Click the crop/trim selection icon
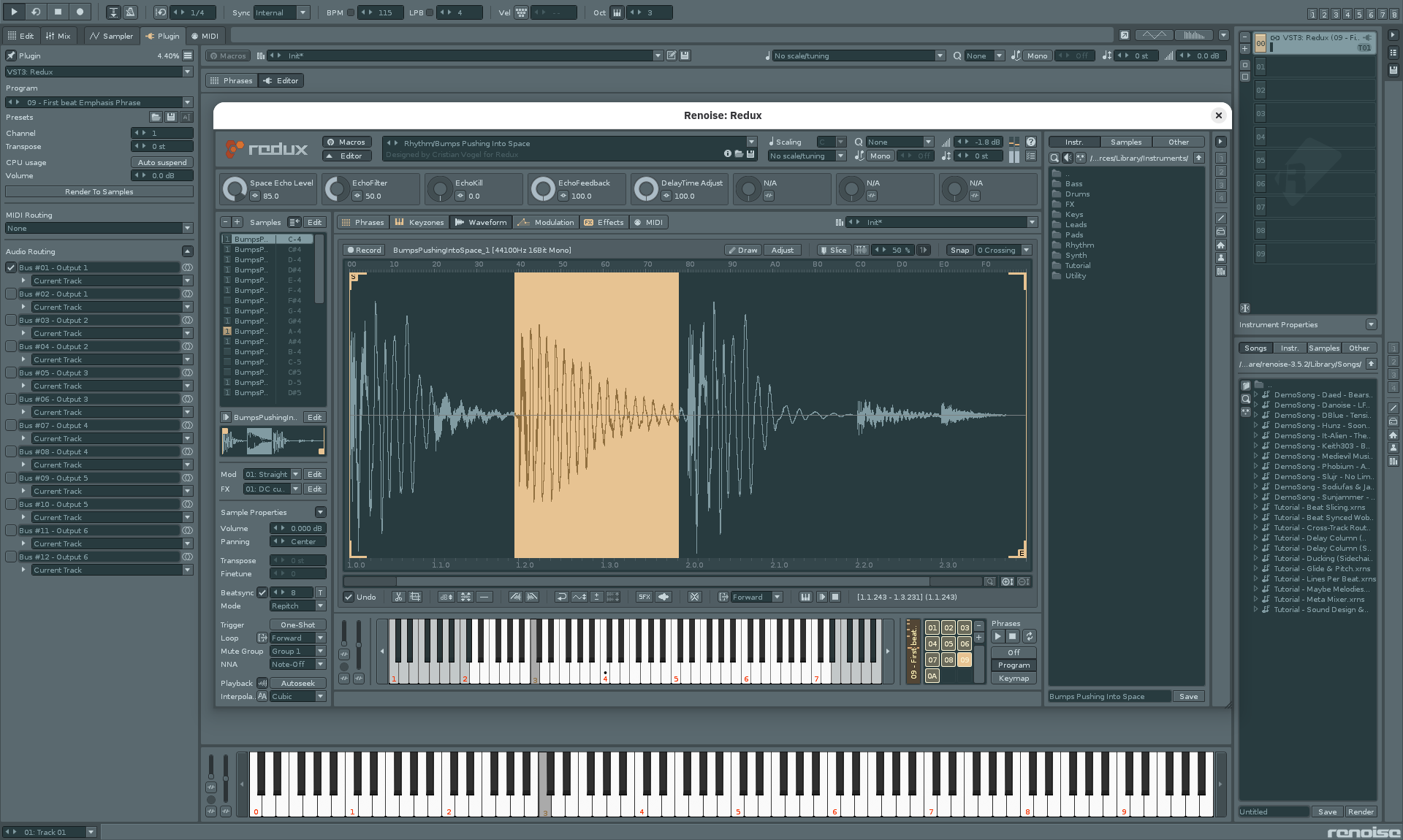The image size is (1403, 840). coord(415,597)
